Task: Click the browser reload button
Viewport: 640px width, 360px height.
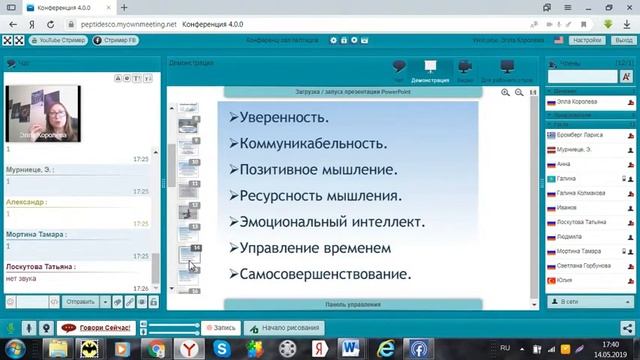Action: pyautogui.click(x=50, y=24)
